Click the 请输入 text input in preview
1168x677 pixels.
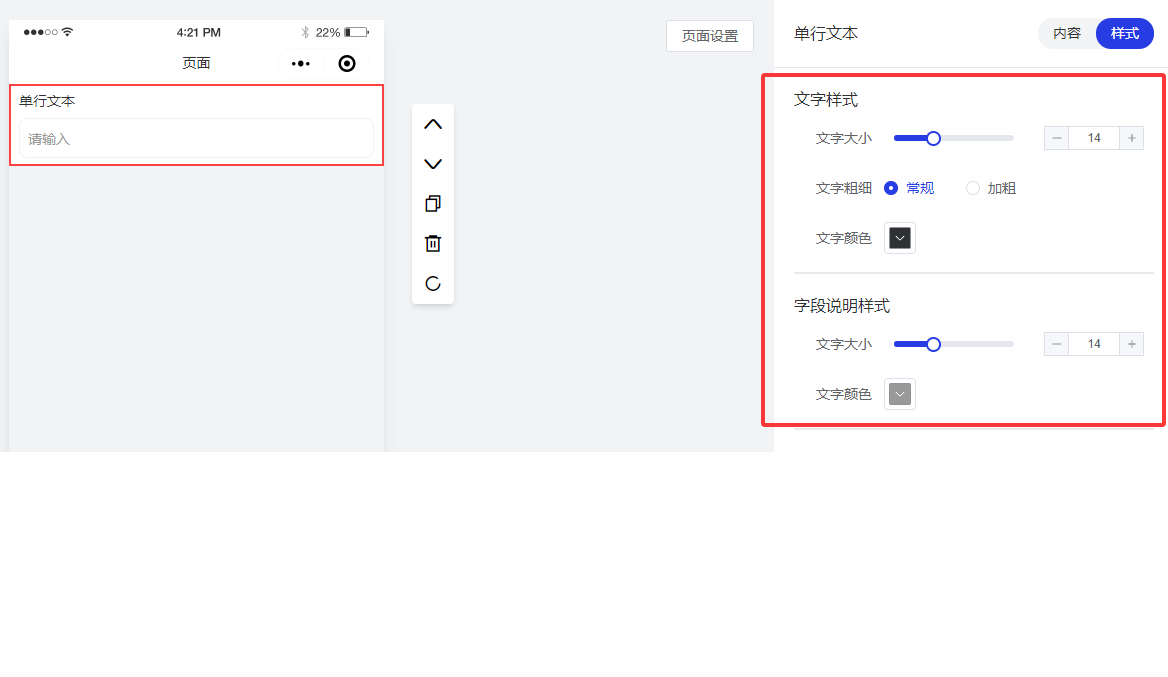[x=196, y=139]
